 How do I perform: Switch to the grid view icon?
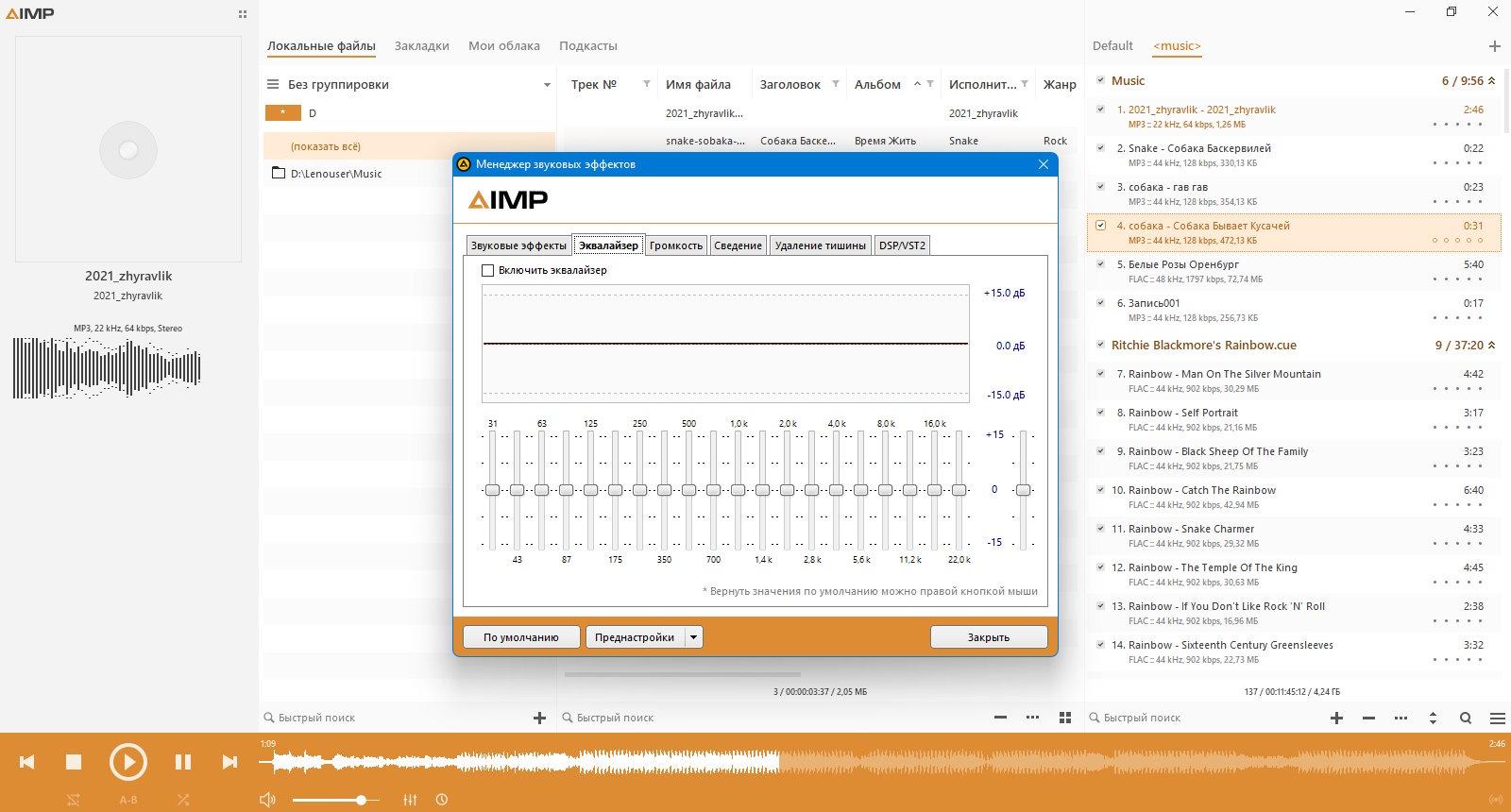tap(1065, 719)
